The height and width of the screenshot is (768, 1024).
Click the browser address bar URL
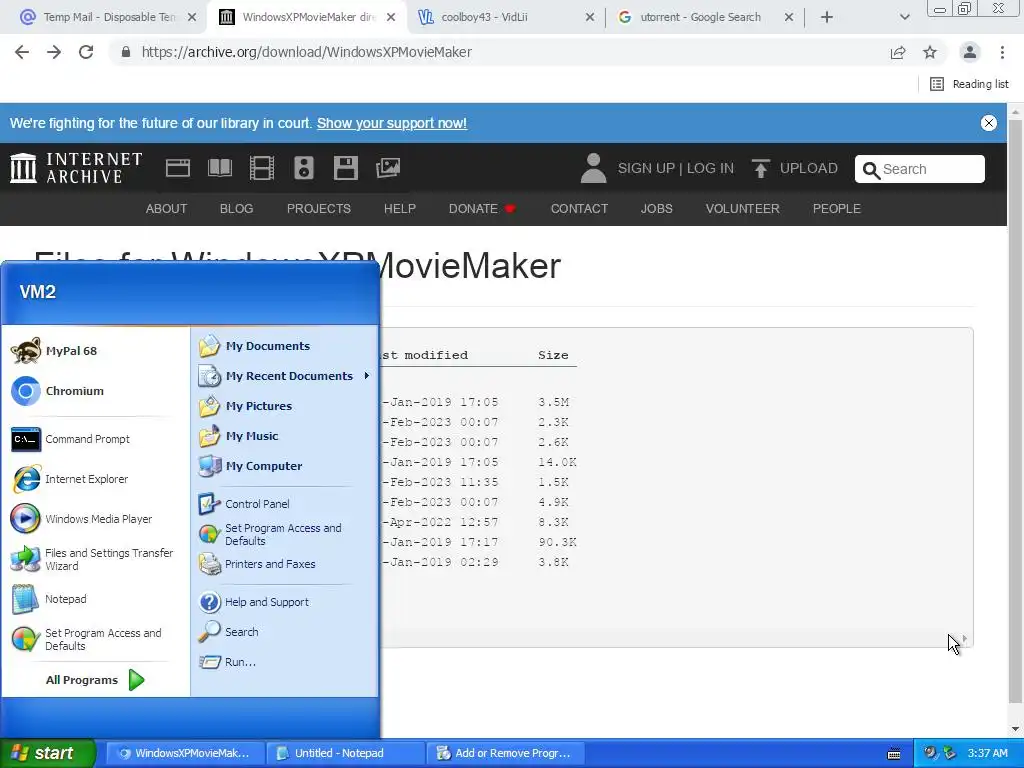(306, 52)
